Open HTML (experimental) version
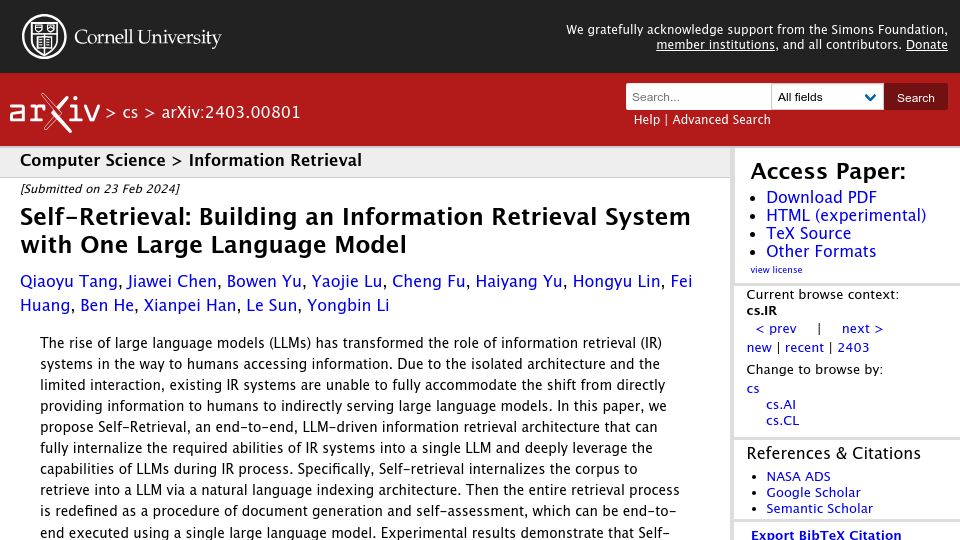This screenshot has height=540, width=960. pyautogui.click(x=846, y=216)
